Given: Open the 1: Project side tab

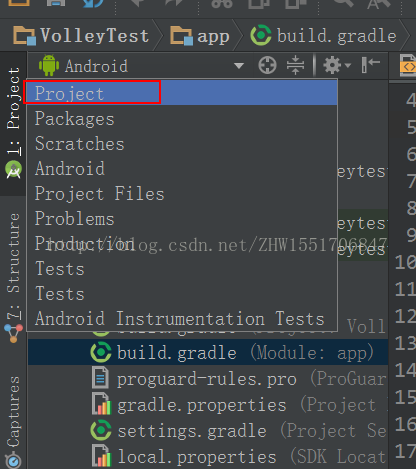Looking at the screenshot, I should click(13, 110).
